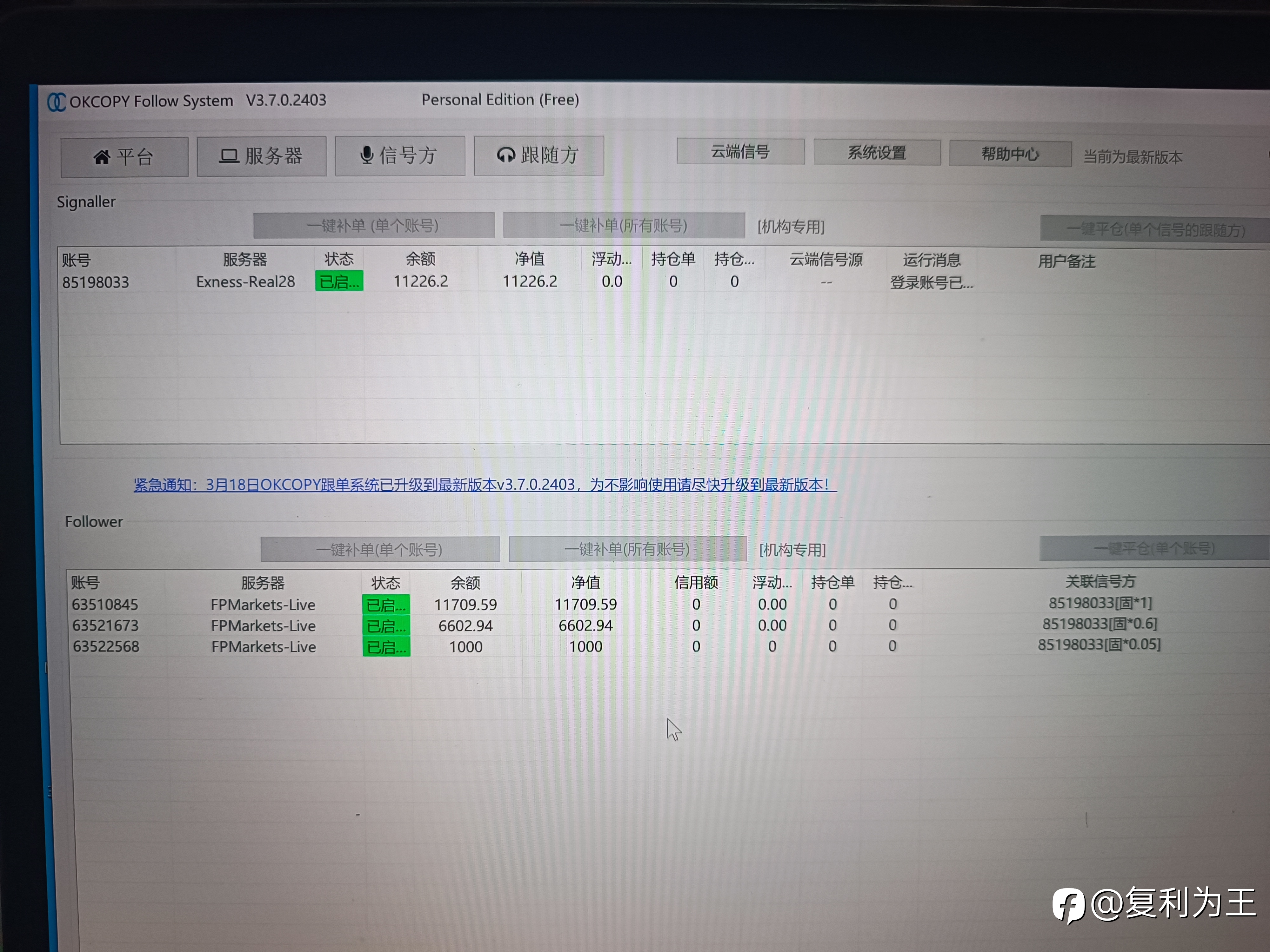Click Signaller 状态 column header

coord(339,259)
